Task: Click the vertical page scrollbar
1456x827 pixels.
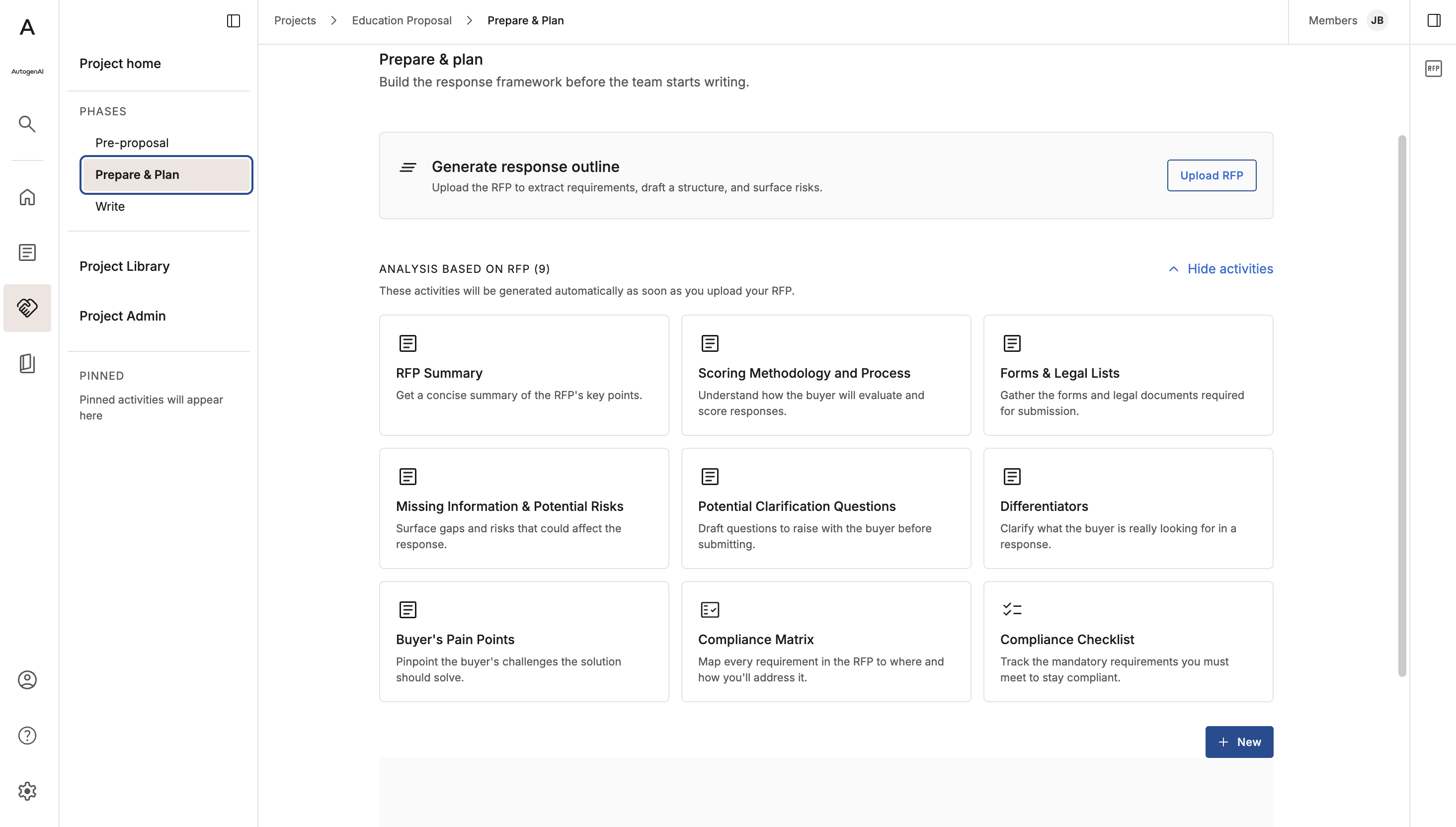Action: click(1402, 406)
